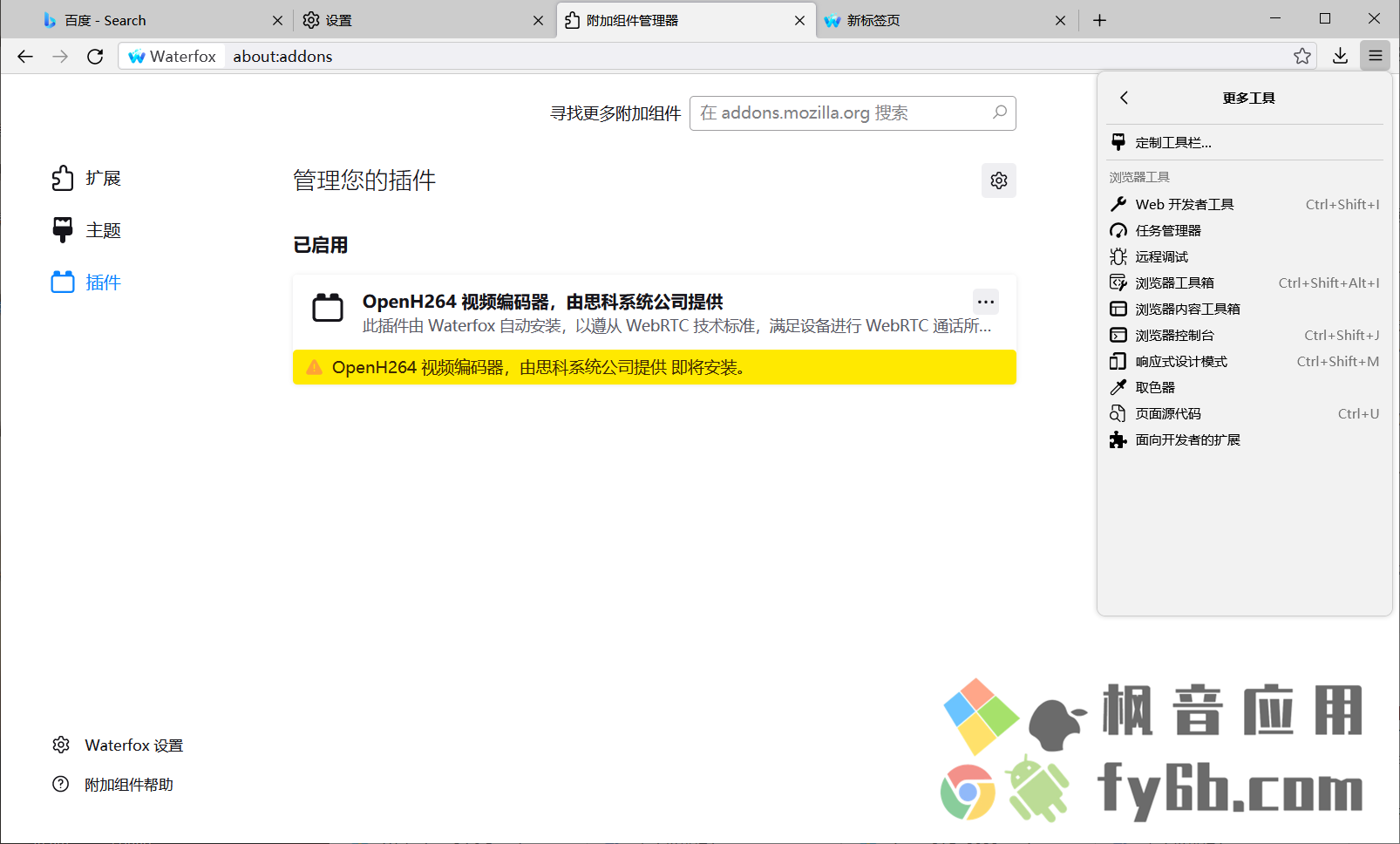This screenshot has height=844, width=1400.
Task: Switch to the 设置 tab
Action: pos(424,20)
